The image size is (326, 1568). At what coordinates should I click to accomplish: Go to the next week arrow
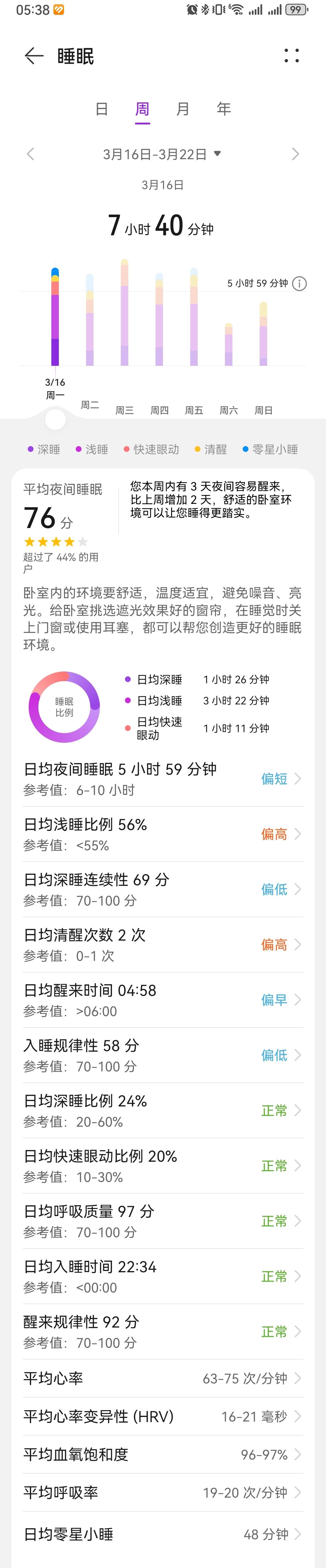pyautogui.click(x=296, y=154)
